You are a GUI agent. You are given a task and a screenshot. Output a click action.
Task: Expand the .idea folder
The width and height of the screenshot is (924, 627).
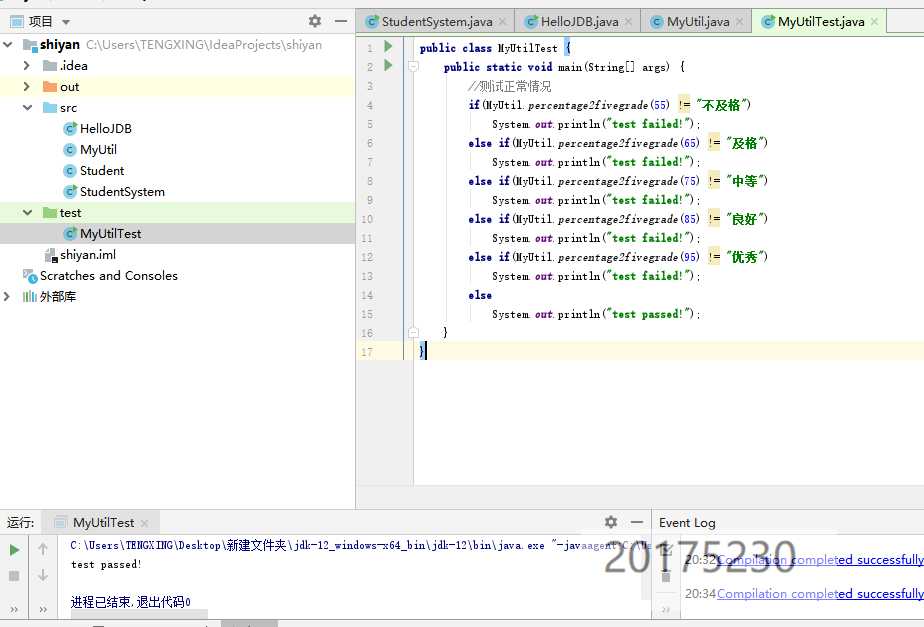tap(27, 65)
